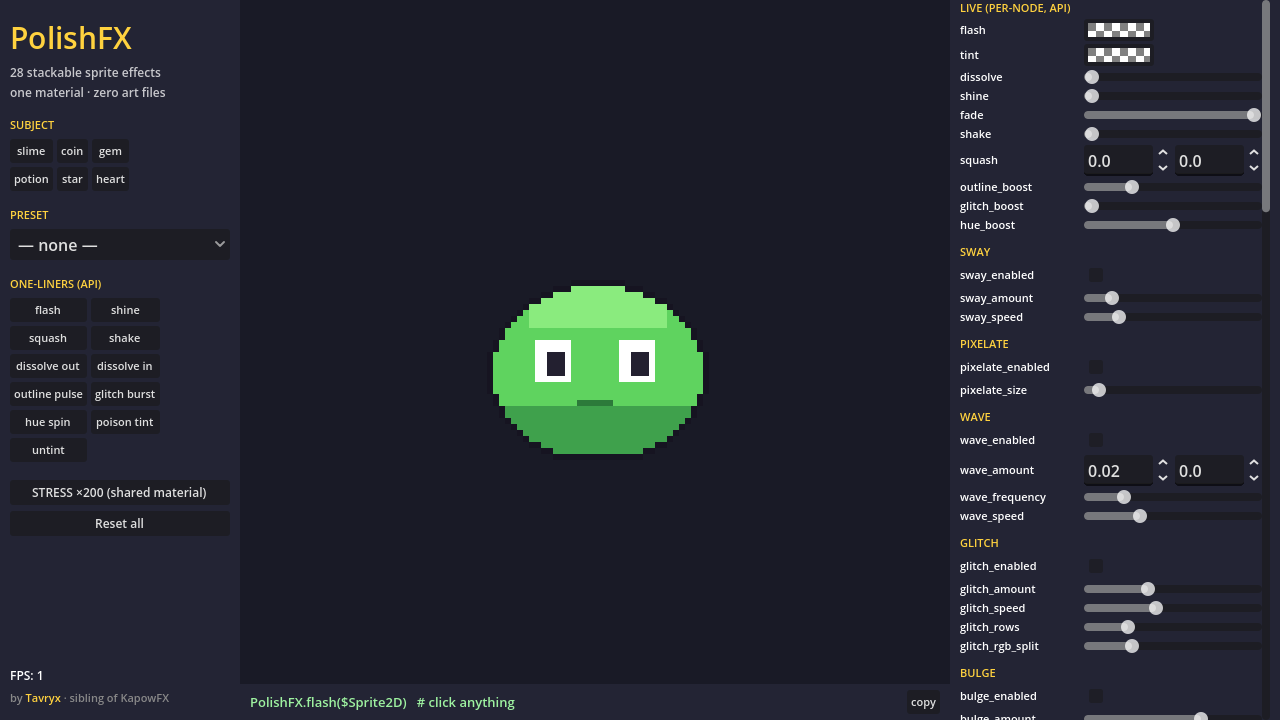Adjust the outline_boost slider
1280x720 pixels.
pyautogui.click(x=1172, y=187)
